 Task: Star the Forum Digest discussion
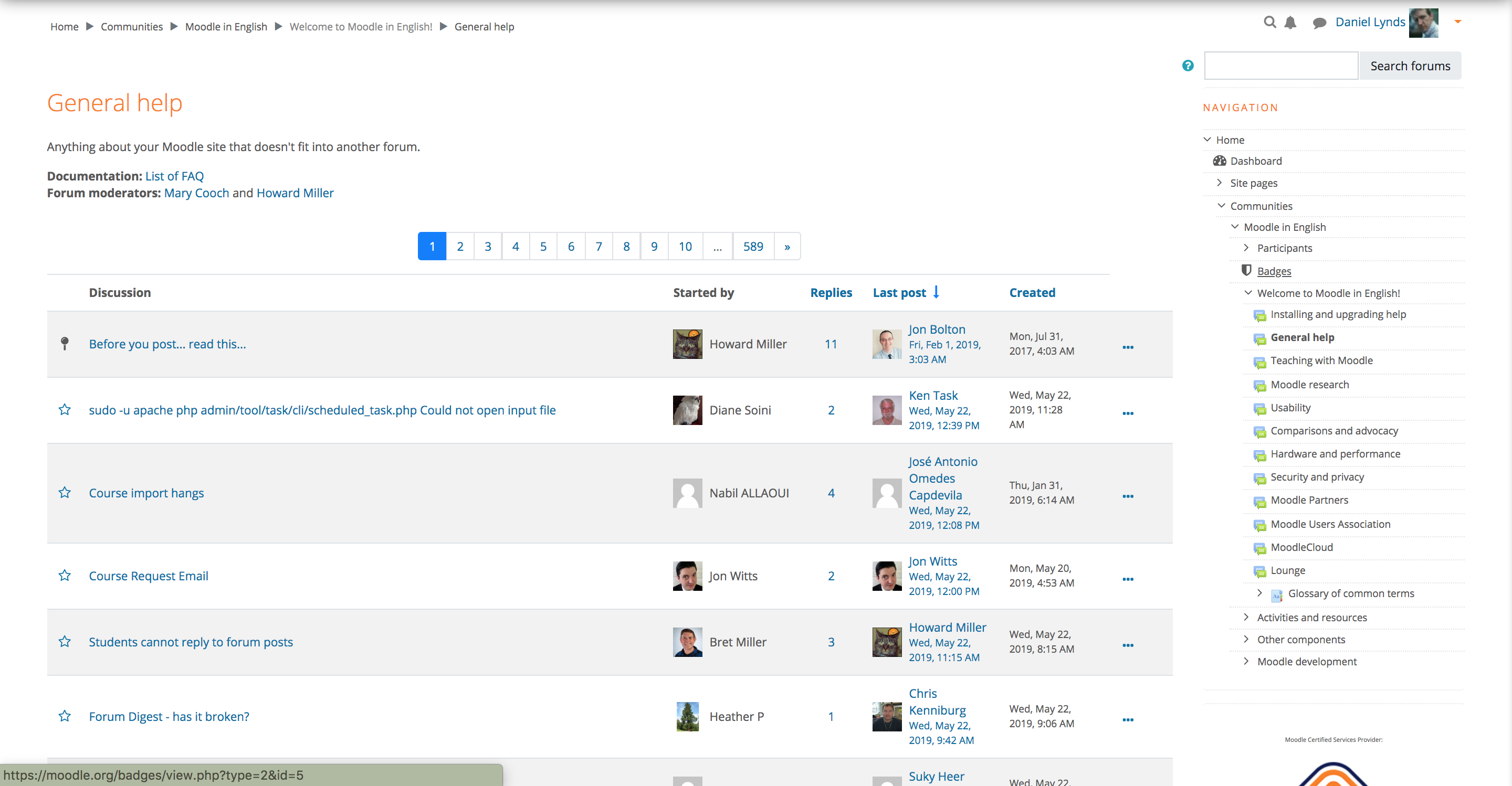[65, 716]
